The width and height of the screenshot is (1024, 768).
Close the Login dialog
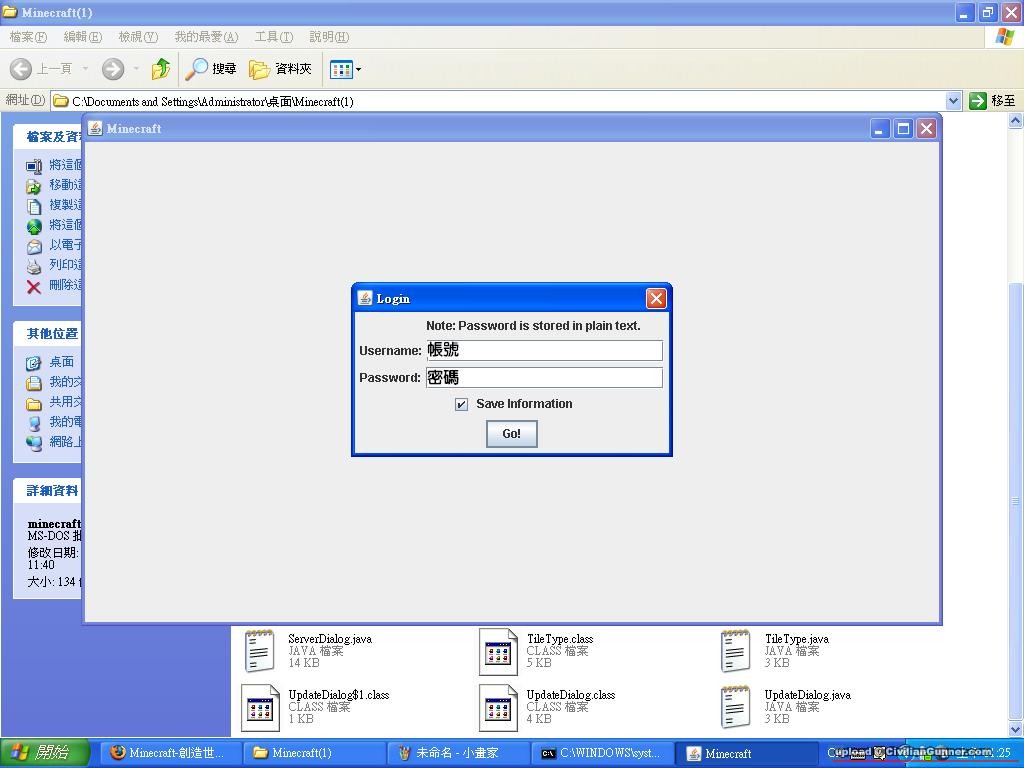point(656,298)
